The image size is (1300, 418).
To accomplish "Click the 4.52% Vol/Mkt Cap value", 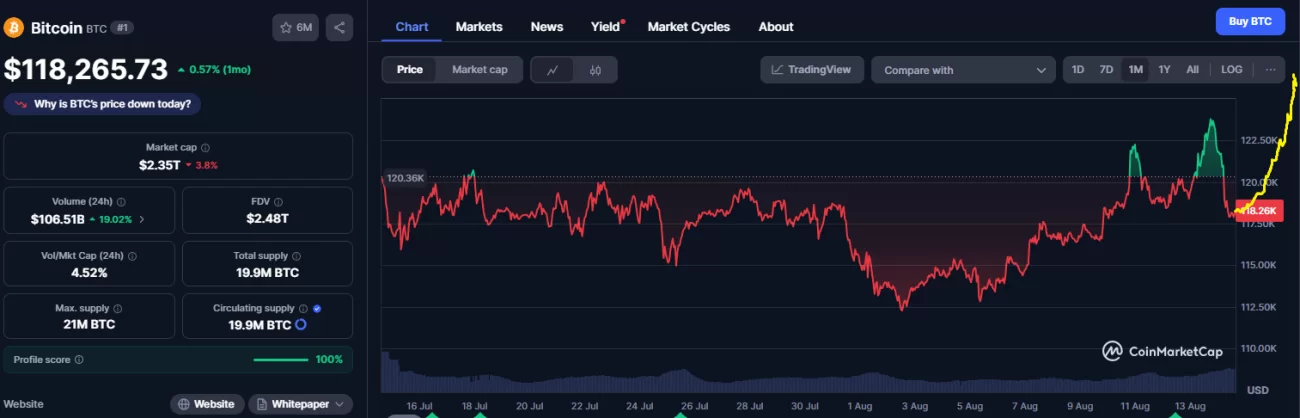I will coord(89,272).
